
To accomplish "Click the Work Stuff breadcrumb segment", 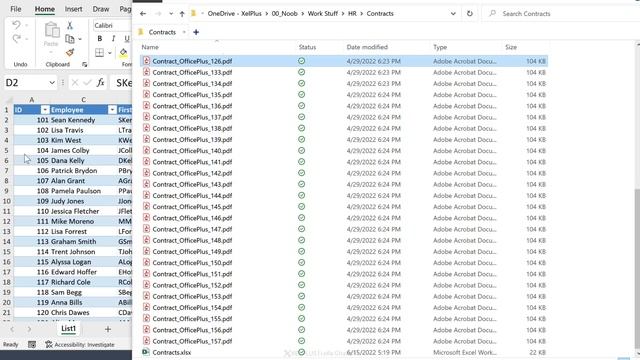I will point(323,13).
